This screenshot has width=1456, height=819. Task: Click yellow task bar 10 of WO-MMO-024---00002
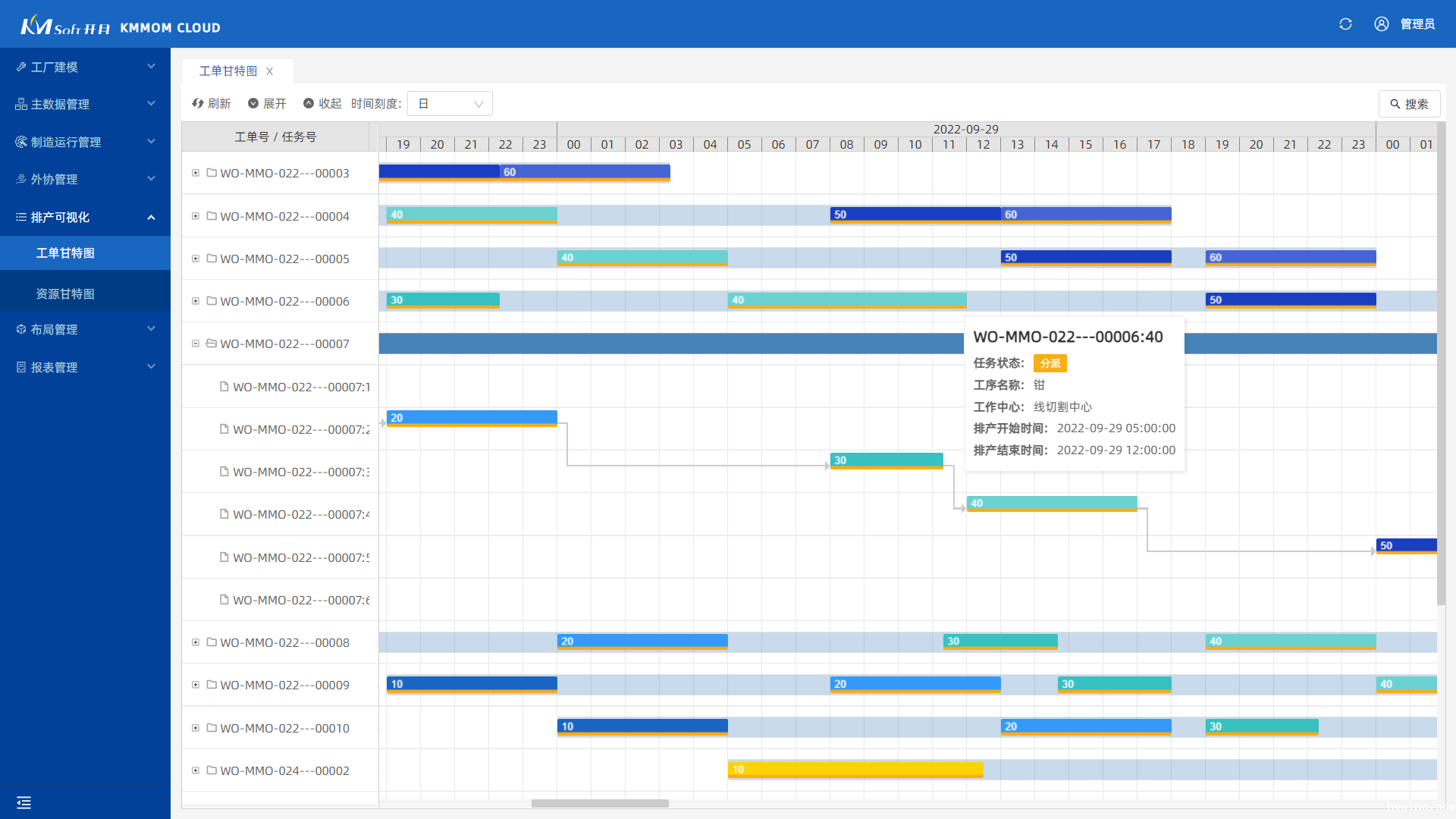[855, 770]
